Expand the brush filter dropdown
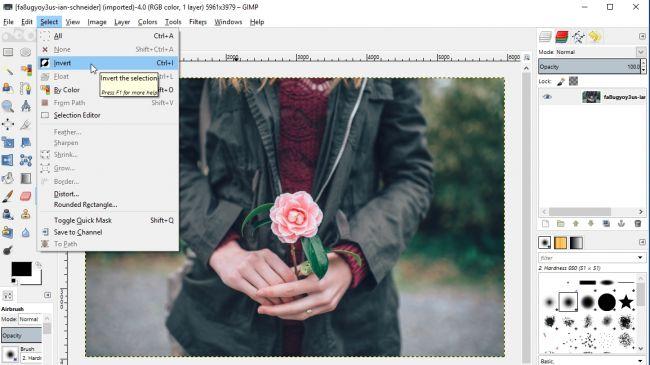This screenshot has height=365, width=650. pos(591,258)
